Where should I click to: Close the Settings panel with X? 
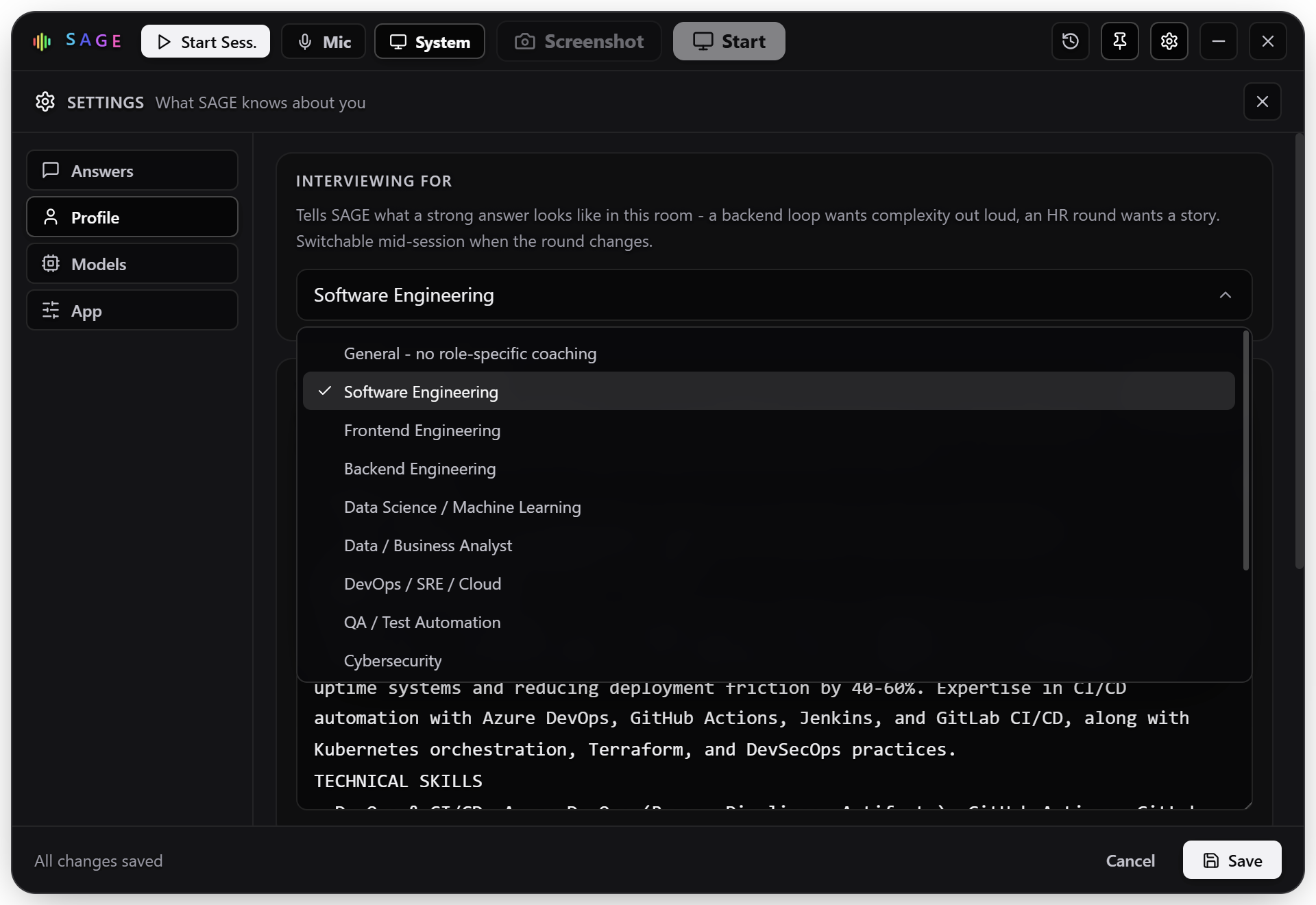click(1263, 101)
